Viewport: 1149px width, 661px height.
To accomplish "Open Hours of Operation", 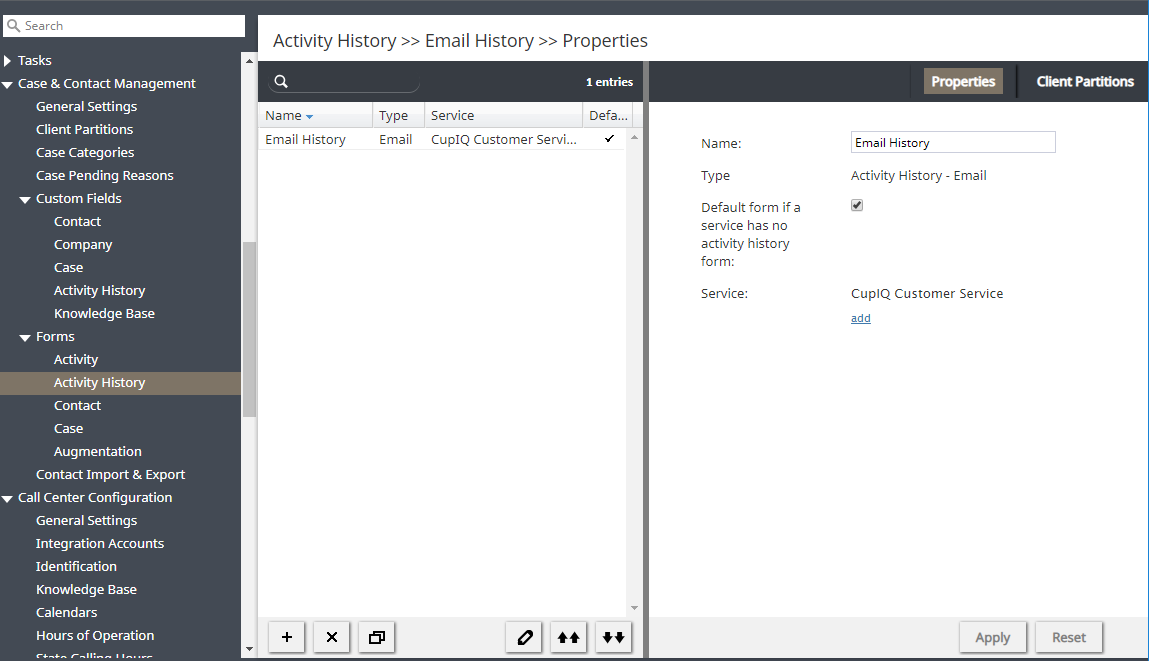I will (x=95, y=635).
